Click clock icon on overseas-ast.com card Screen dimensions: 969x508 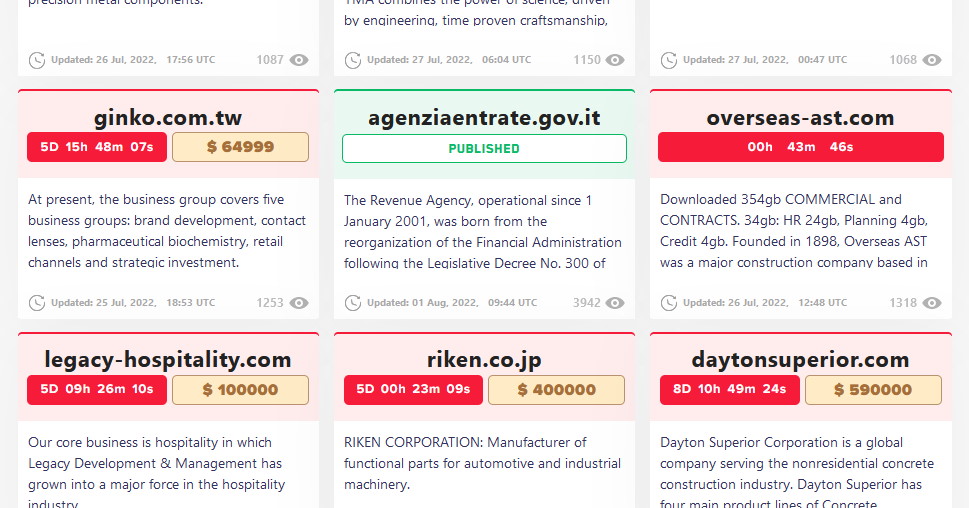coord(669,303)
